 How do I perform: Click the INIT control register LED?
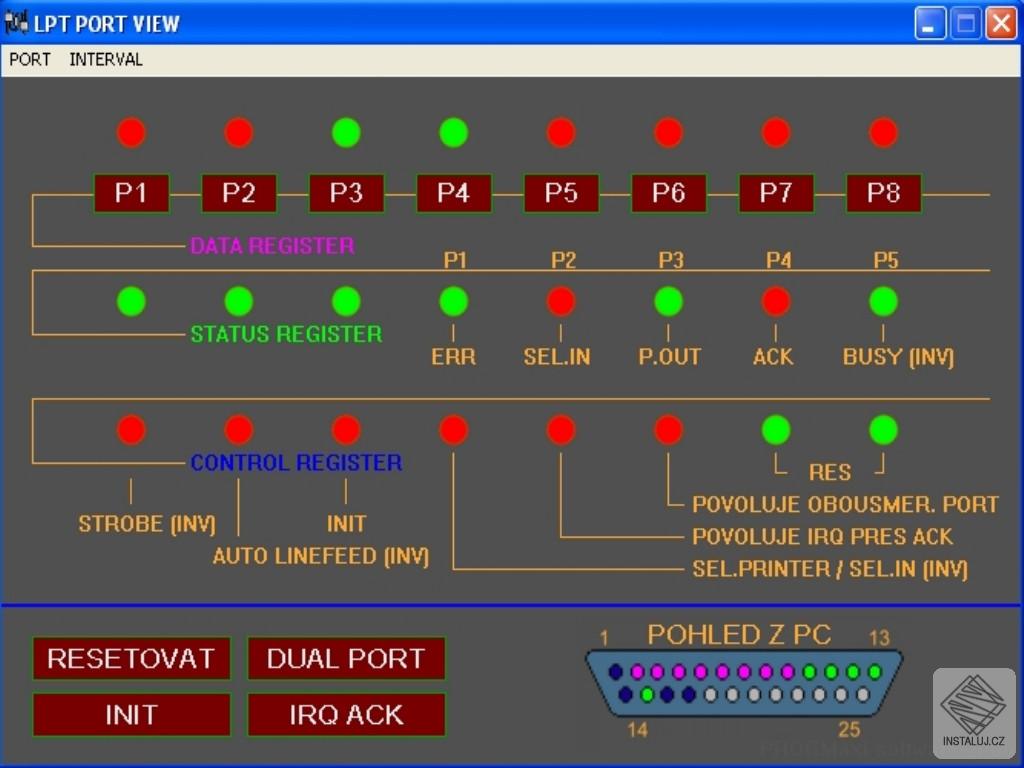click(x=346, y=430)
